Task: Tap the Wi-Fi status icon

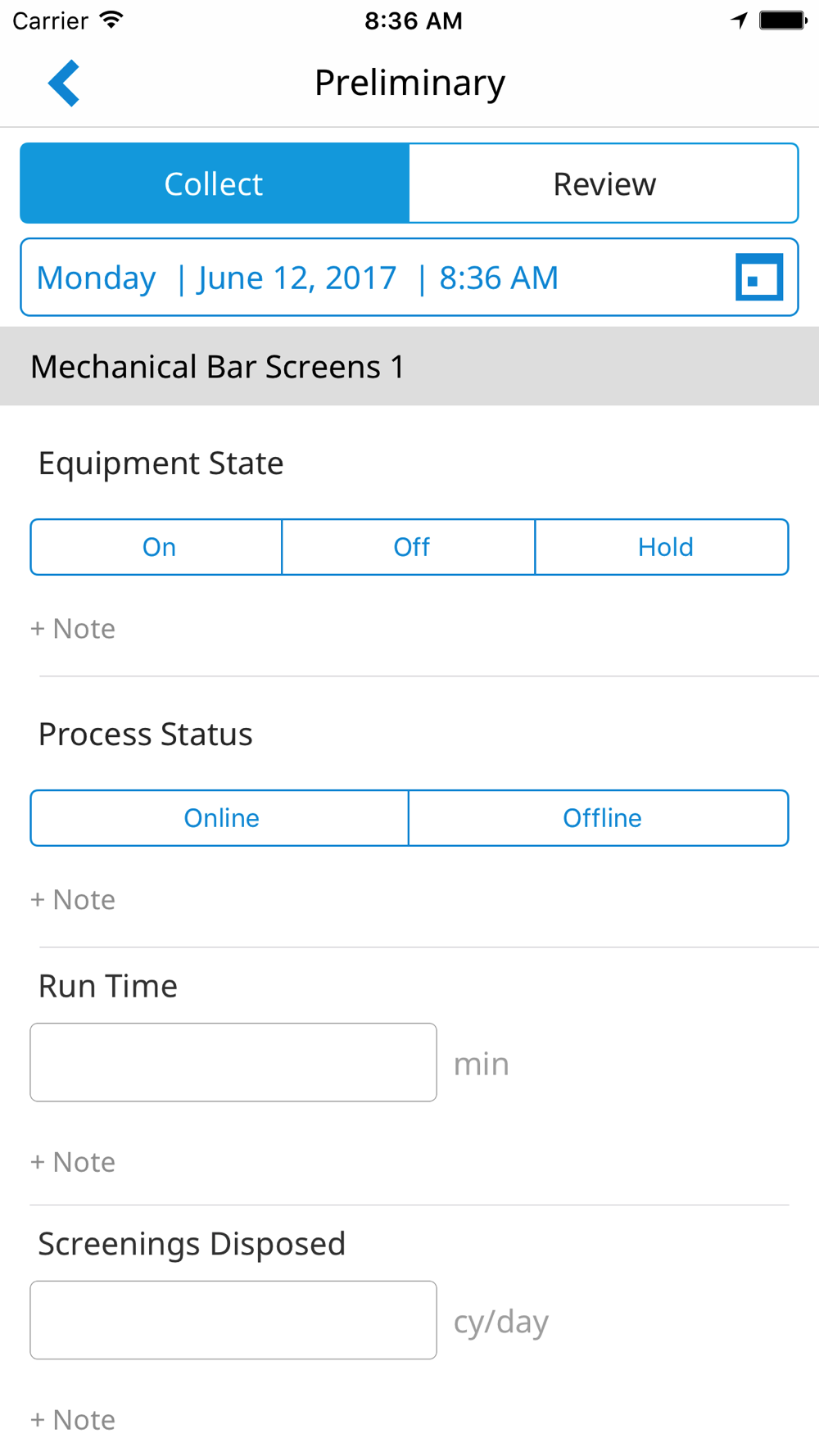Action: point(111,20)
